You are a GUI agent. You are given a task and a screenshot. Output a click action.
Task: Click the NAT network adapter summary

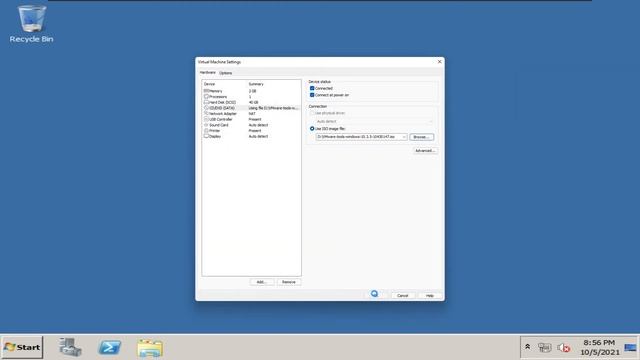tap(252, 114)
